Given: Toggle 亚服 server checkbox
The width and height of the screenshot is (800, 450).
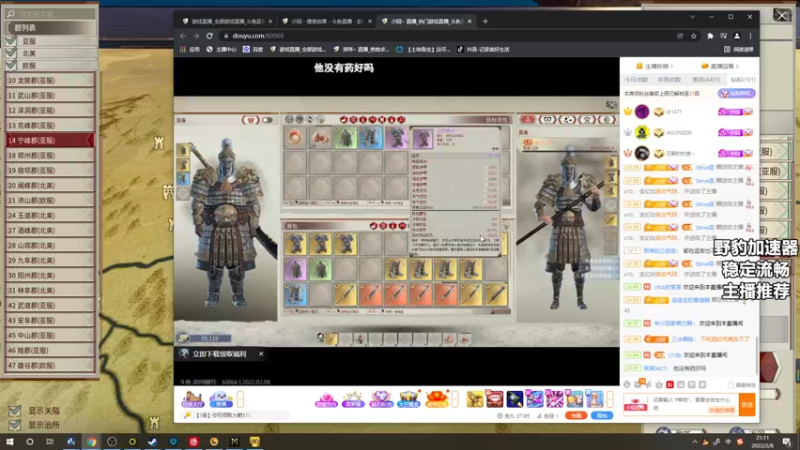Looking at the screenshot, I should tap(11, 41).
